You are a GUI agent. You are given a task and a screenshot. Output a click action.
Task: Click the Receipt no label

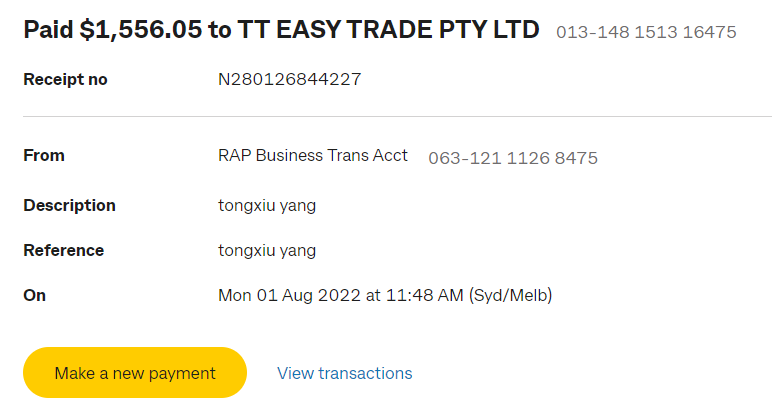point(65,79)
